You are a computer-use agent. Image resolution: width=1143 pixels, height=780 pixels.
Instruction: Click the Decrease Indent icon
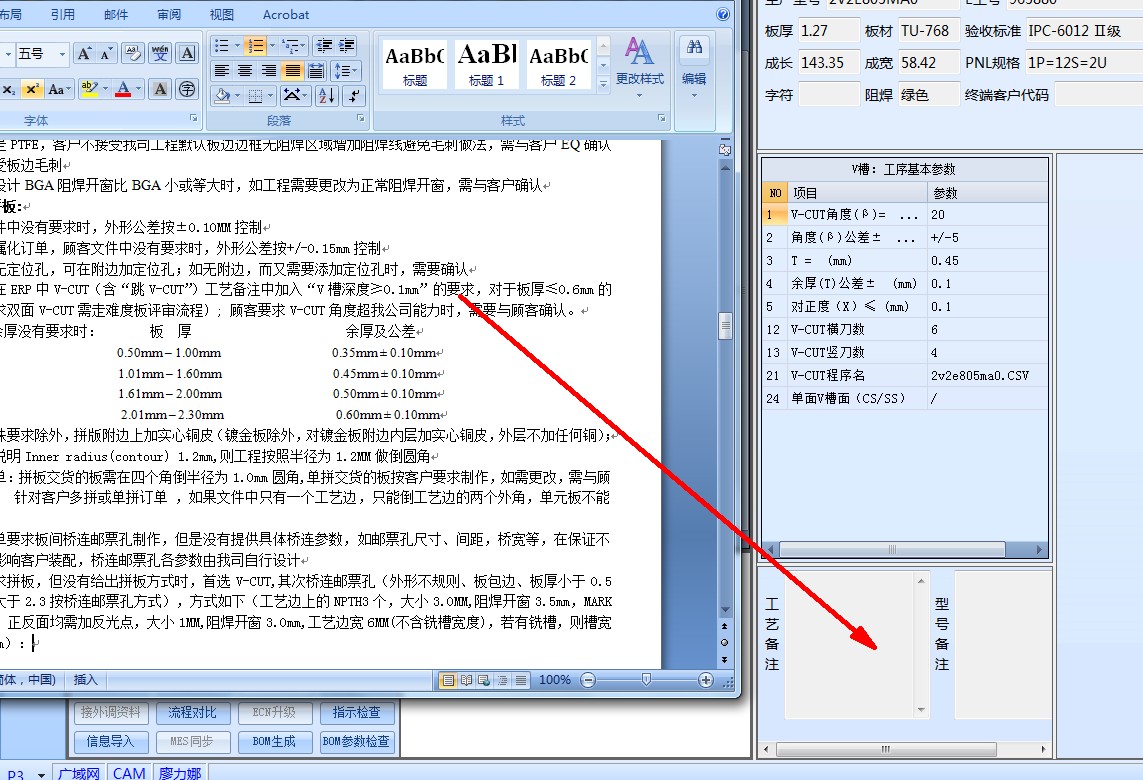[324, 46]
